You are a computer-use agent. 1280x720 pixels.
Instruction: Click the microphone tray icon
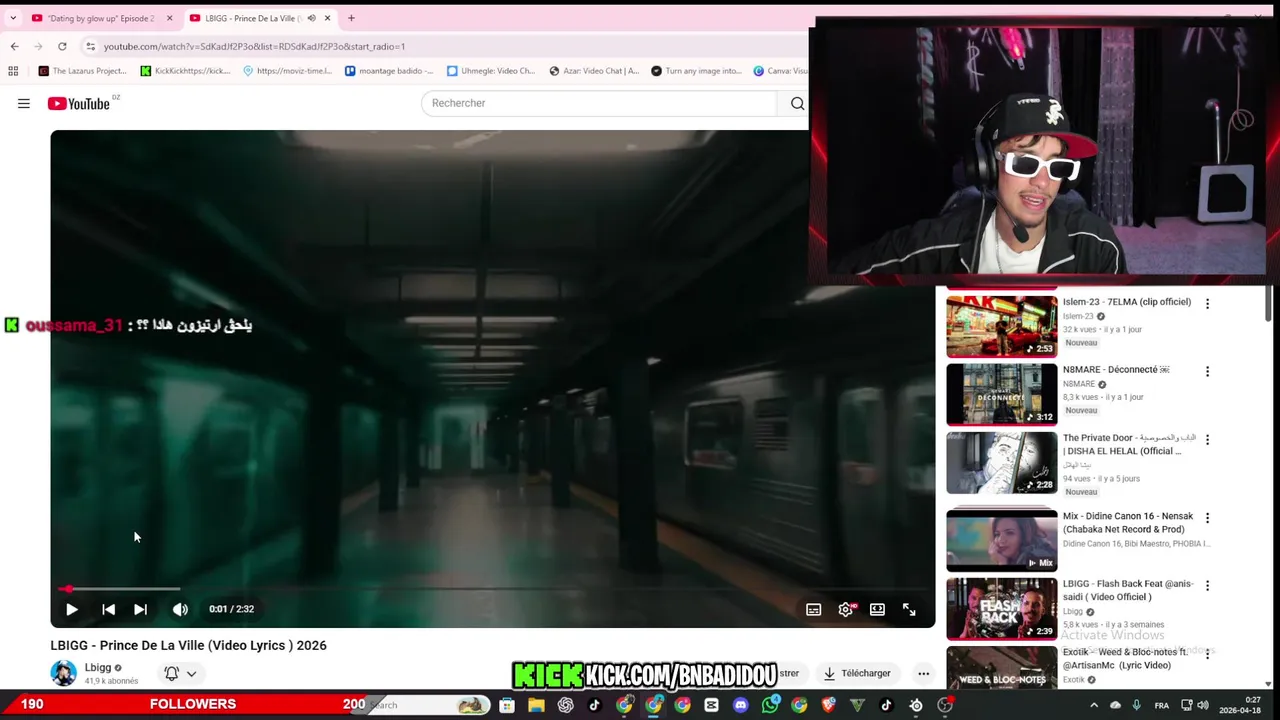point(1137,705)
